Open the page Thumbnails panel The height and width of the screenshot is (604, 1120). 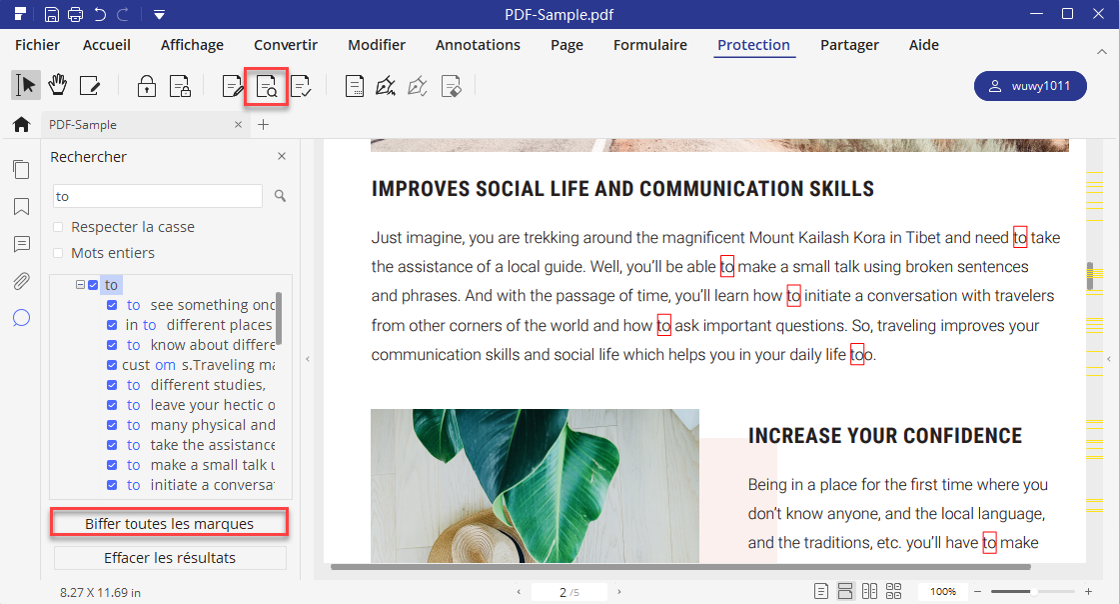coord(21,169)
